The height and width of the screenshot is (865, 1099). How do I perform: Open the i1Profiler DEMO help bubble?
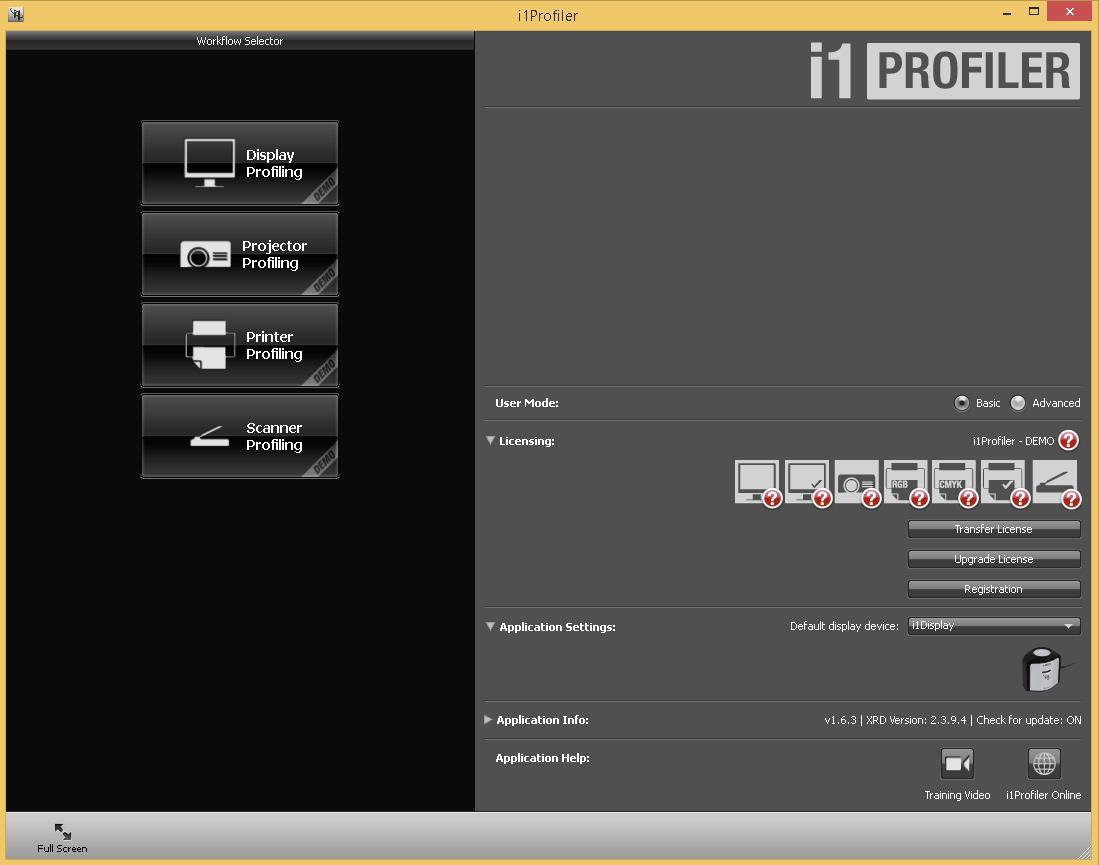(1068, 440)
